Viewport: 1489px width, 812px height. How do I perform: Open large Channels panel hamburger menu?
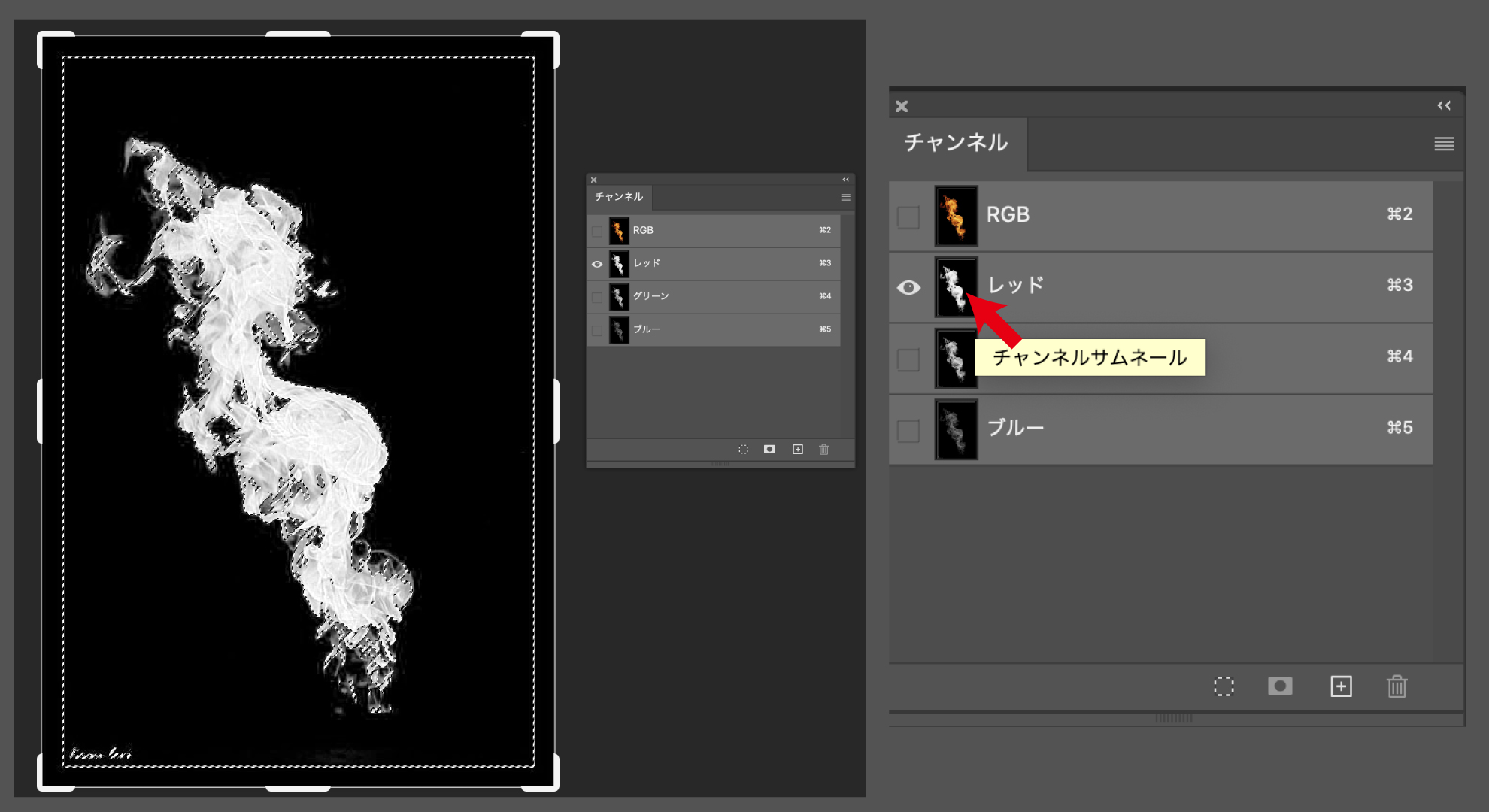tap(1443, 144)
